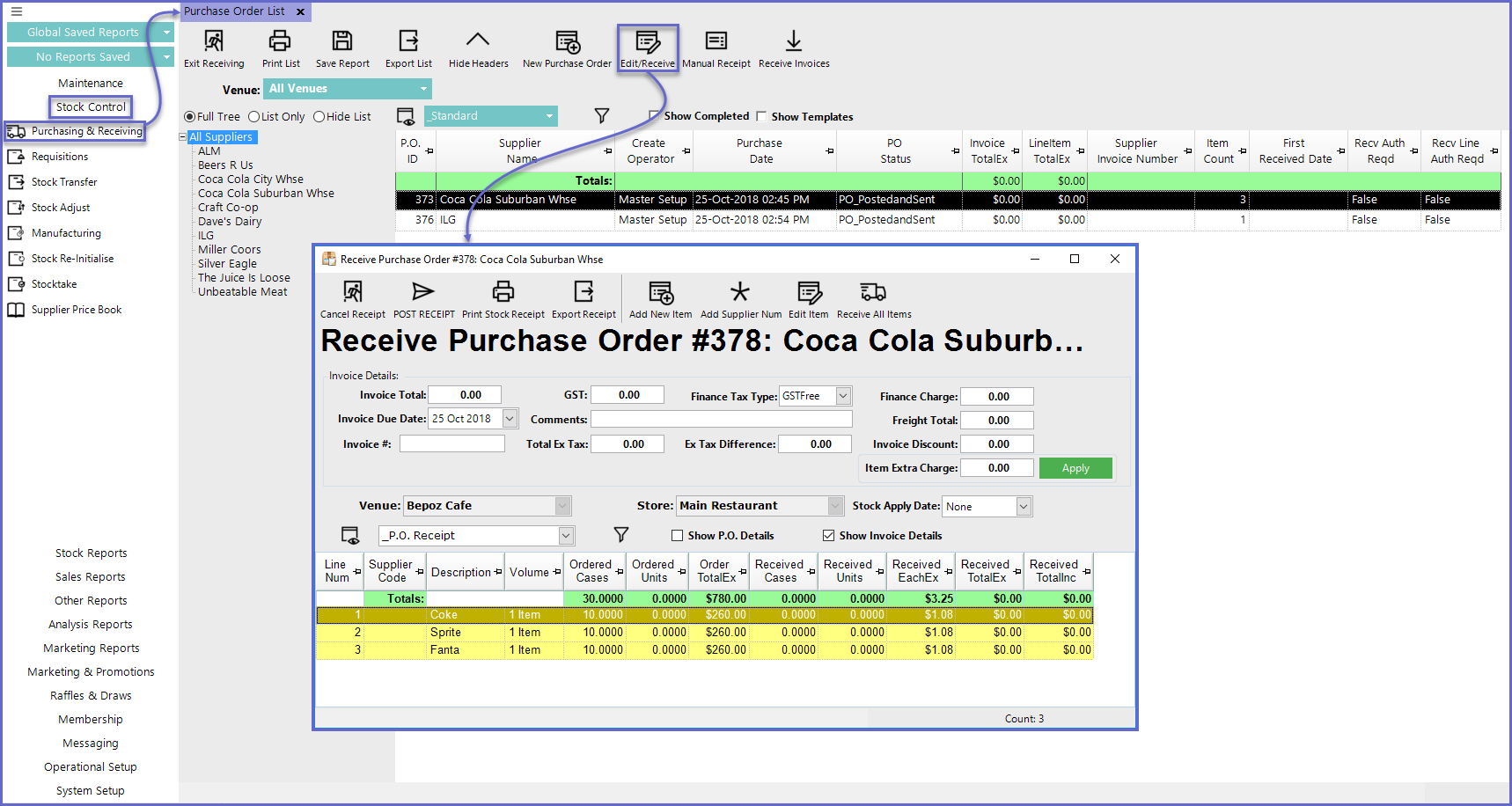Click the Add New Item icon
The height and width of the screenshot is (806, 1512).
click(x=661, y=292)
